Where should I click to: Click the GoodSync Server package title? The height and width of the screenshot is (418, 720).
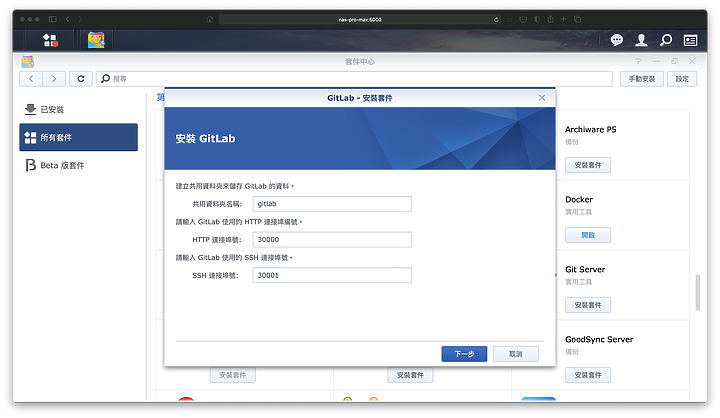tap(599, 339)
